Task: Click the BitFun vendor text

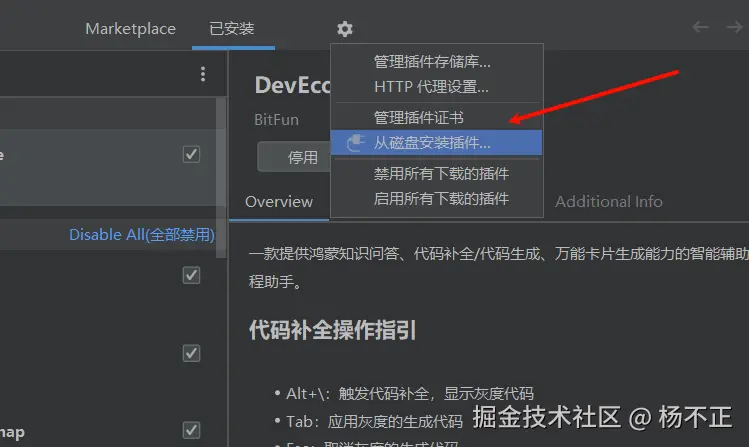Action: pyautogui.click(x=276, y=119)
